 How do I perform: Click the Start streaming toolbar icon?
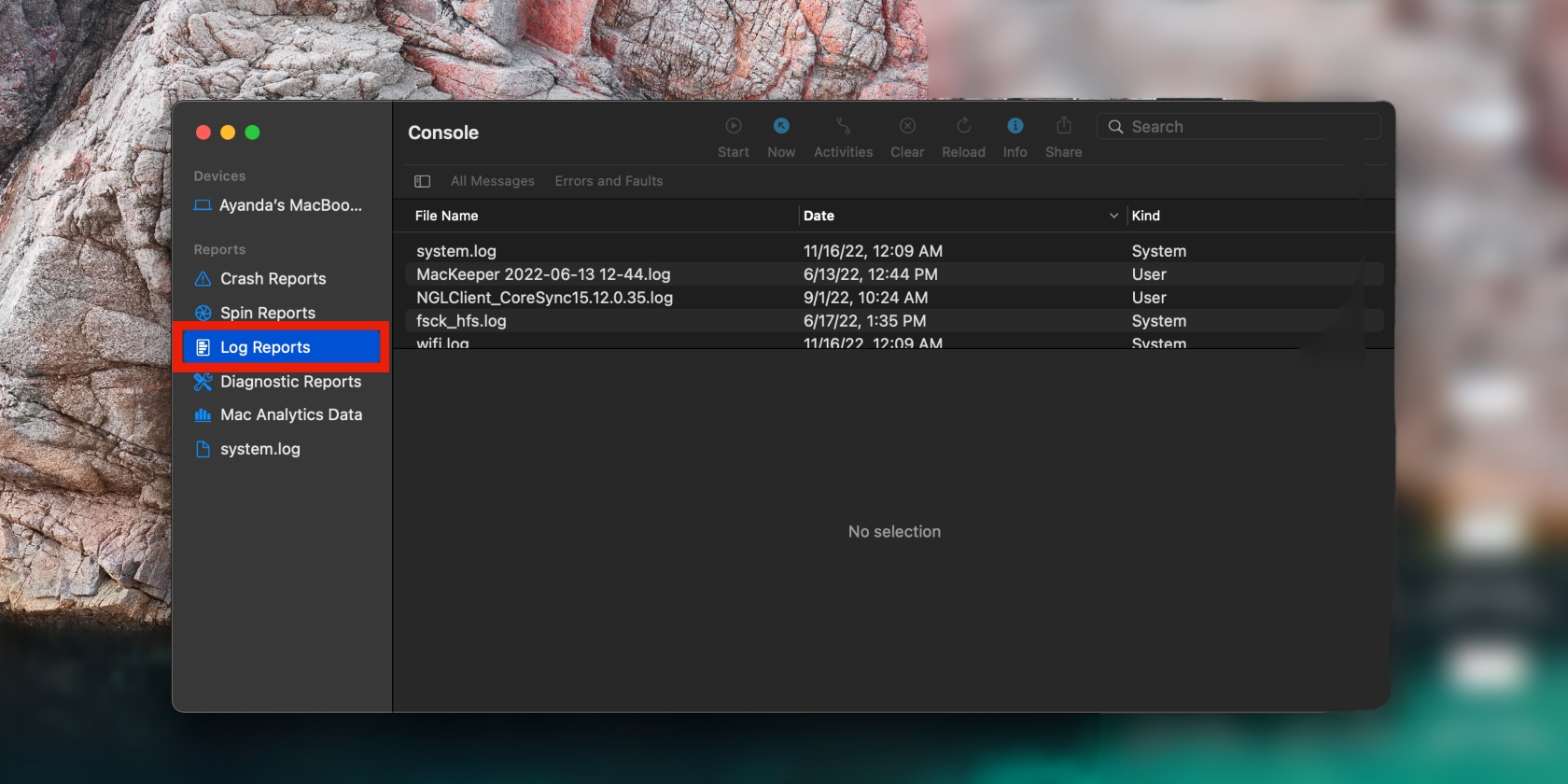[734, 126]
